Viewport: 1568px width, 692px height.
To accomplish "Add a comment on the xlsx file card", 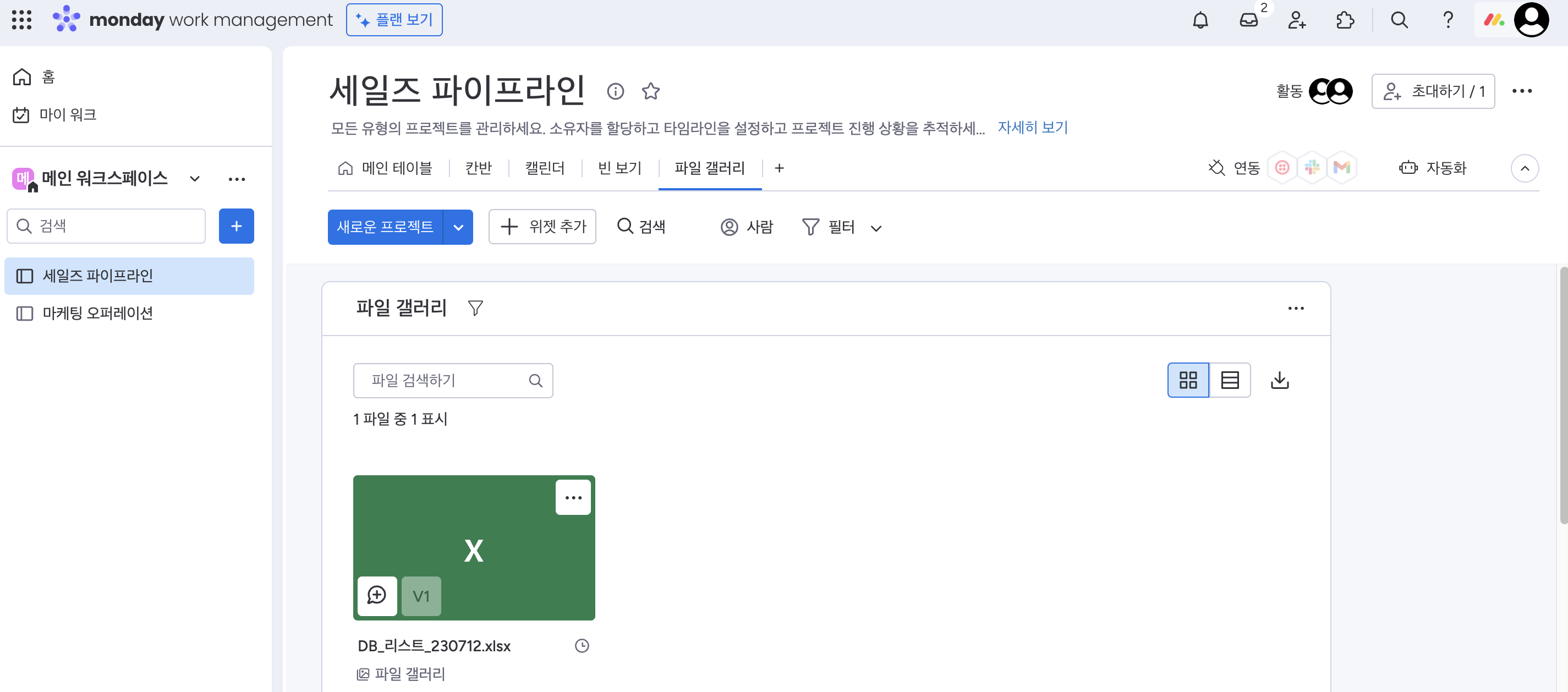I will [x=377, y=595].
